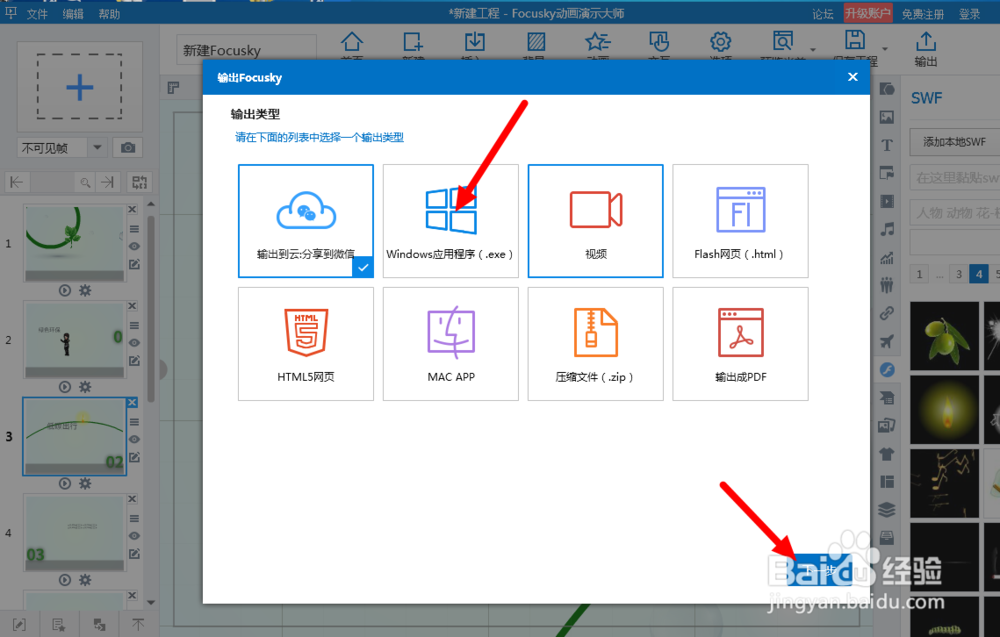Click the 输出 export toolbar icon

925,48
